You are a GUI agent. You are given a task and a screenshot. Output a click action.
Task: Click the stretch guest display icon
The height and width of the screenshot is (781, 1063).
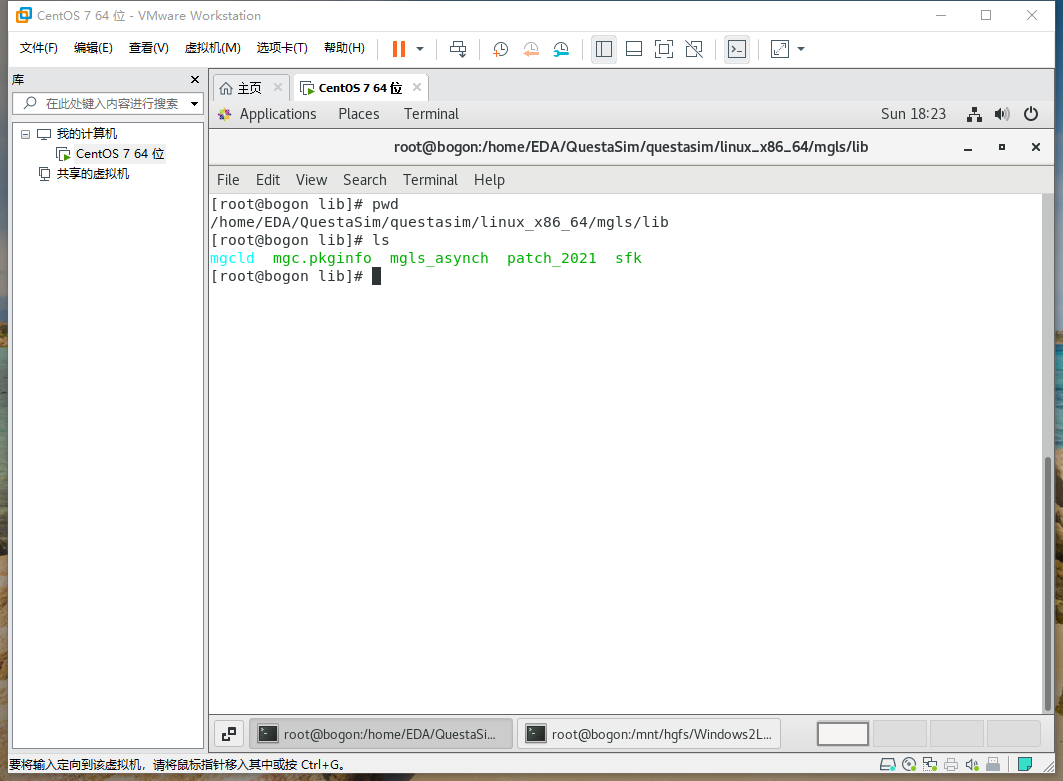pyautogui.click(x=780, y=49)
